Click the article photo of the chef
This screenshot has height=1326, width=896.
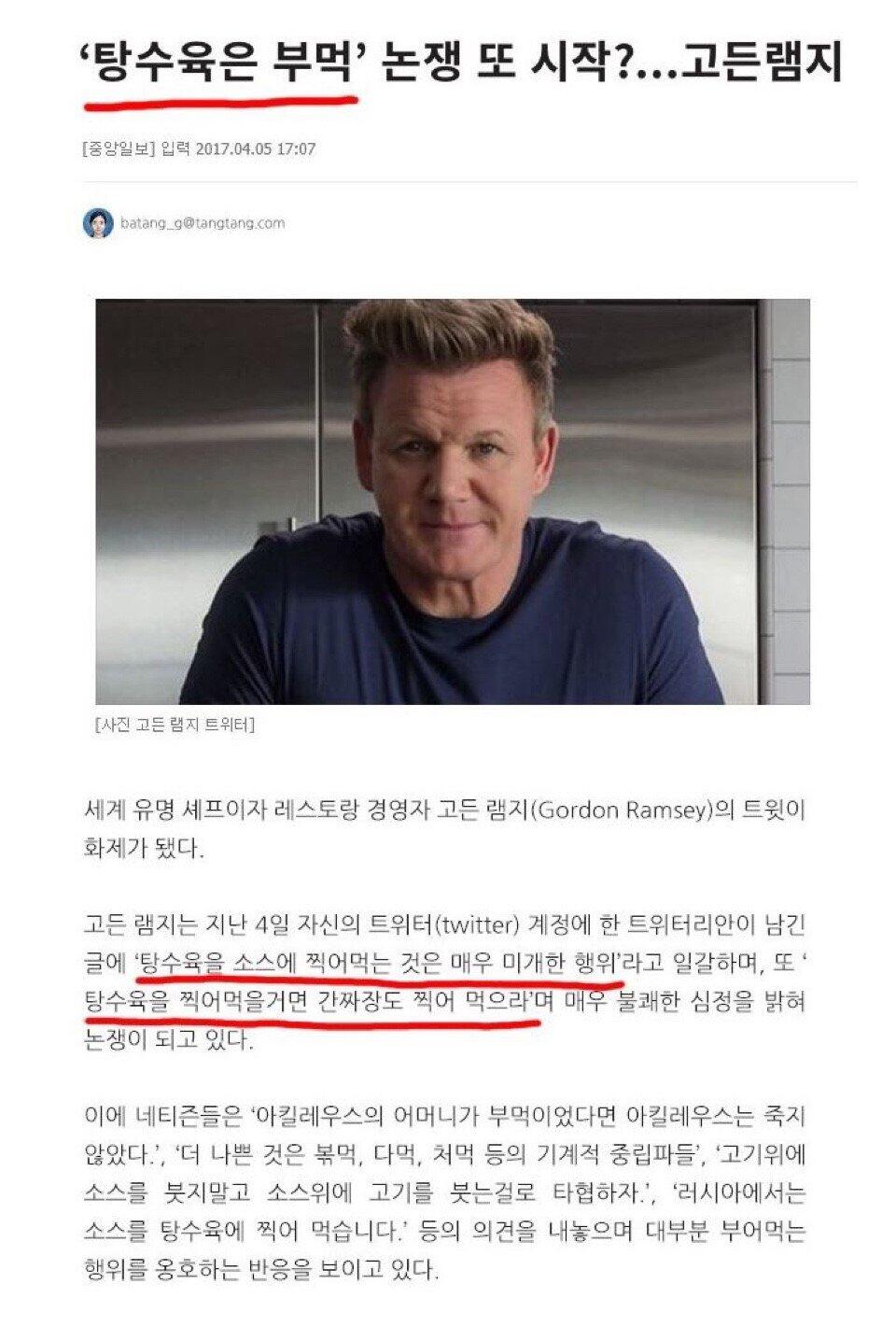[x=453, y=501]
